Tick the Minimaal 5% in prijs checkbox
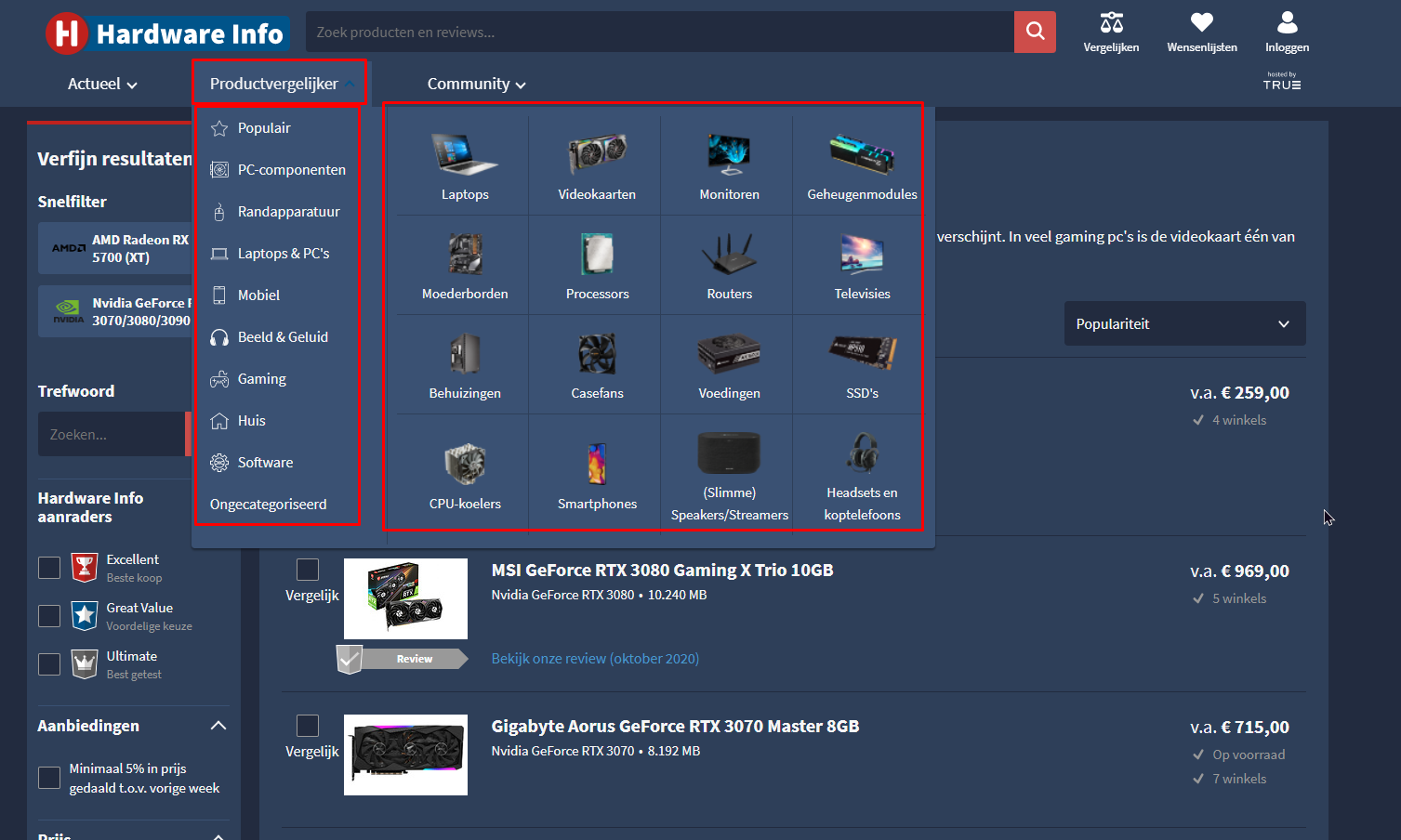Viewport: 1401px width, 840px height. tap(49, 778)
